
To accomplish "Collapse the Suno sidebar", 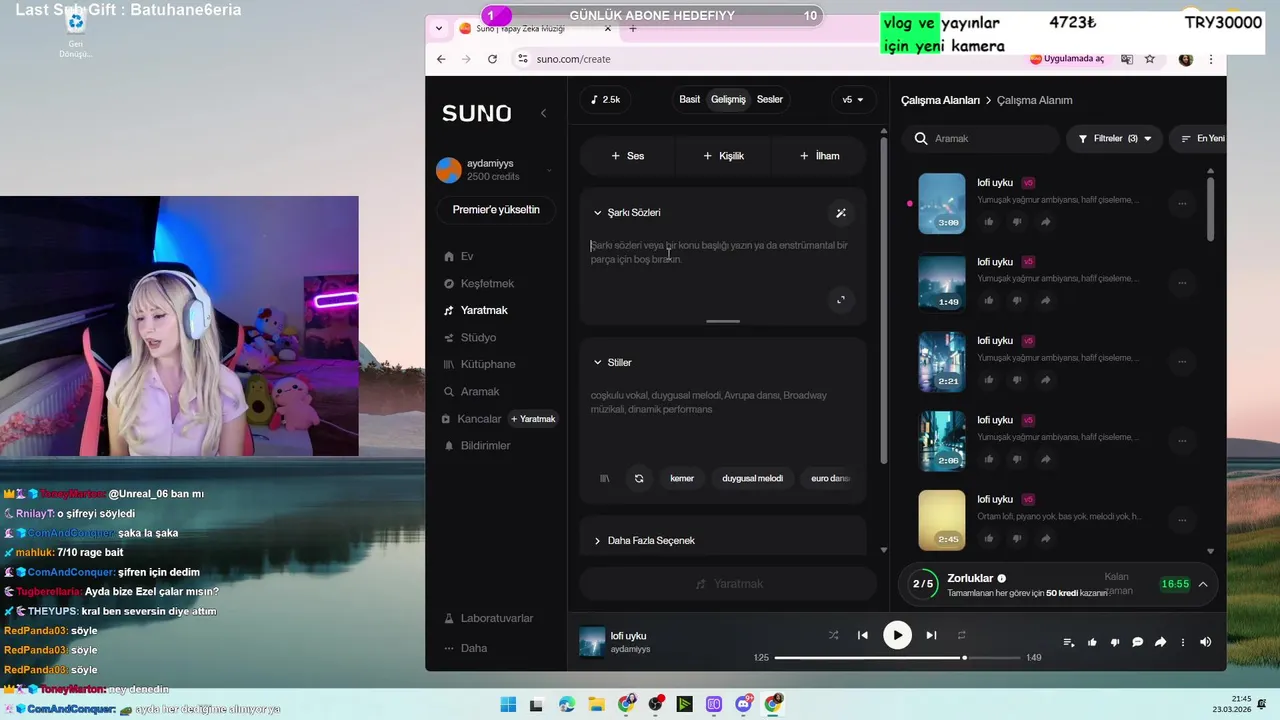I will pyautogui.click(x=543, y=113).
